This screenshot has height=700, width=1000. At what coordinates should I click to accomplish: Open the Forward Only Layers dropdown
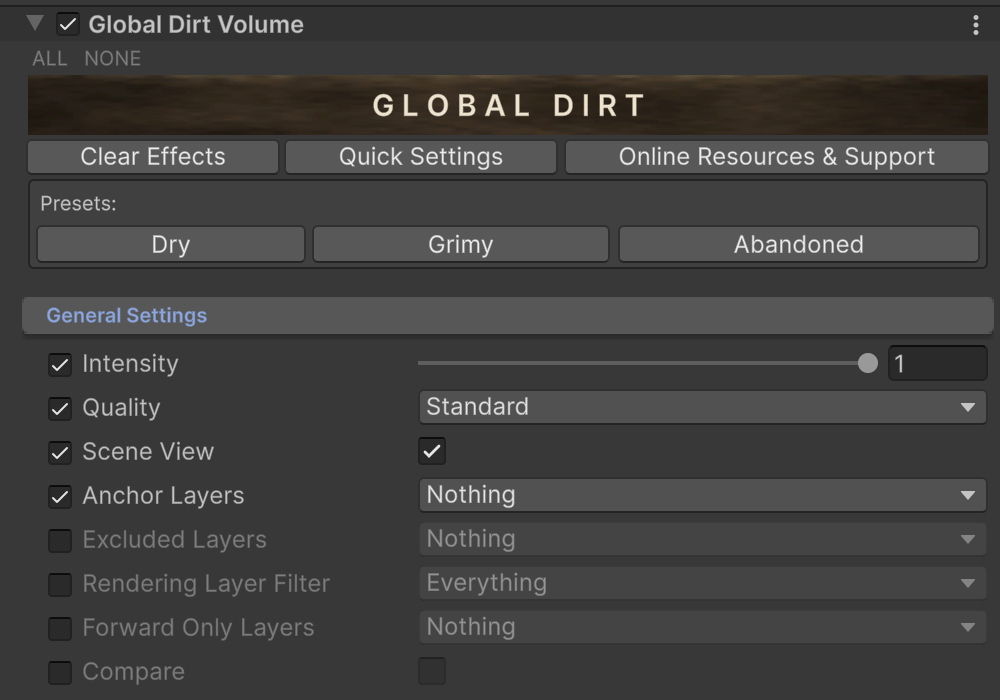pyautogui.click(x=702, y=627)
